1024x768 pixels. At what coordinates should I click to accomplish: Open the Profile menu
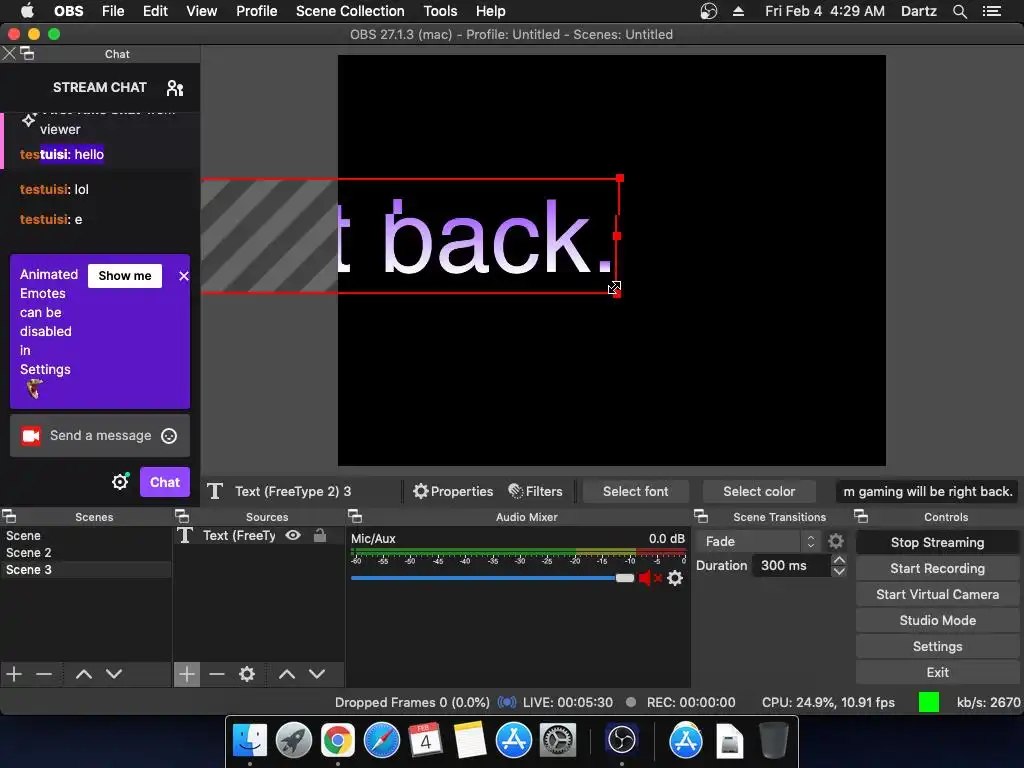(x=257, y=11)
